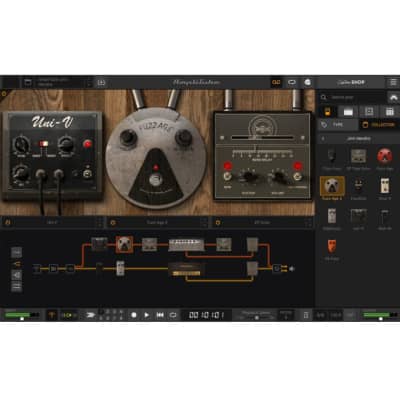The height and width of the screenshot is (400, 400).
Task: Open the hamburger menu at top right
Action: tap(393, 82)
